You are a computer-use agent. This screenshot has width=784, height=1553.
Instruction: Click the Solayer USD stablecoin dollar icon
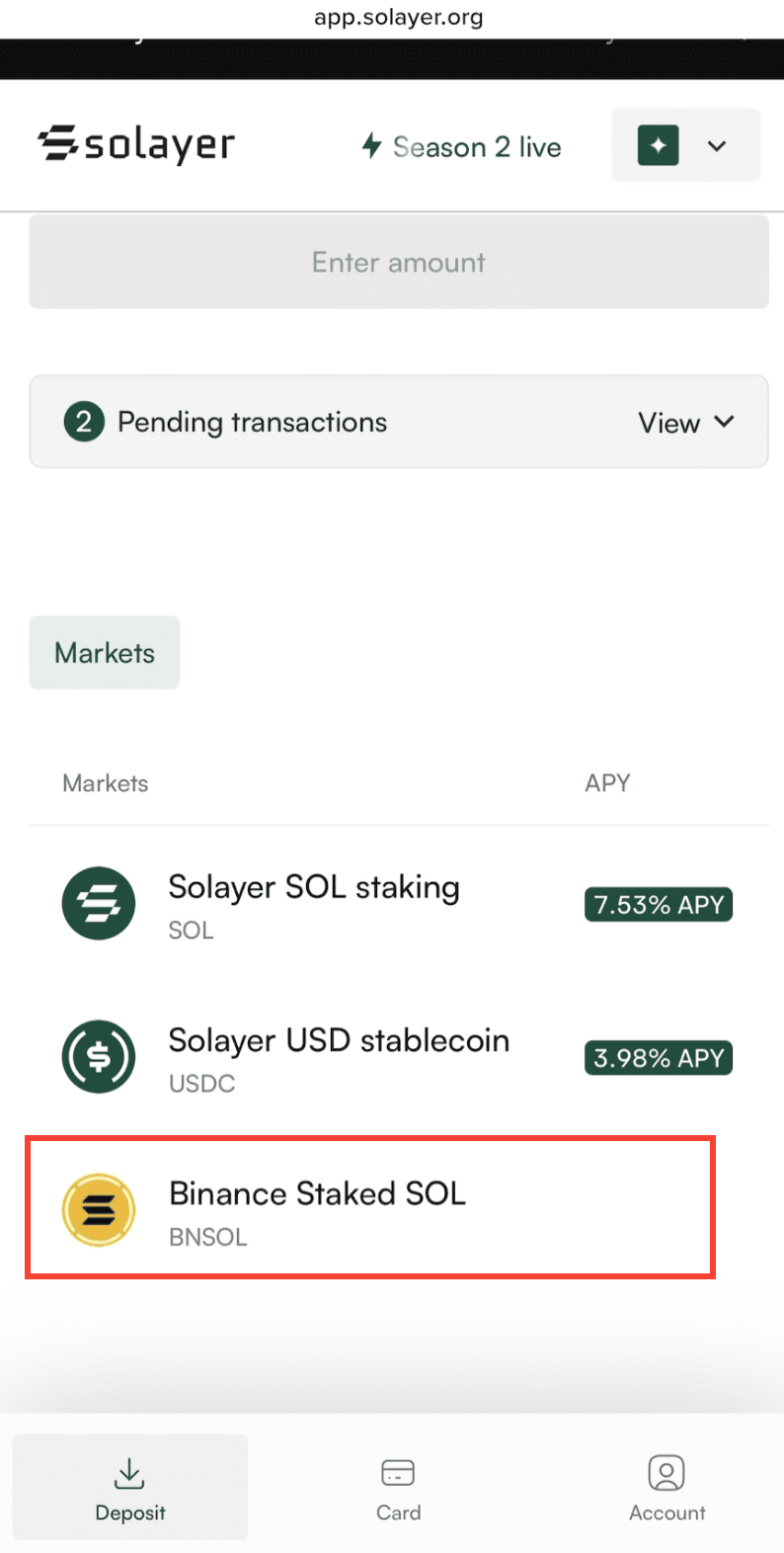click(x=98, y=1056)
